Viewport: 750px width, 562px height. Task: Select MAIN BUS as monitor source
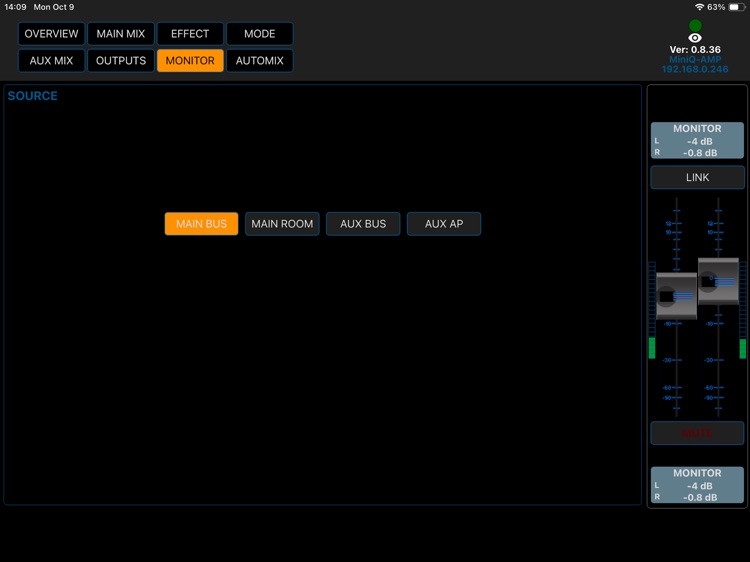[x=201, y=224]
